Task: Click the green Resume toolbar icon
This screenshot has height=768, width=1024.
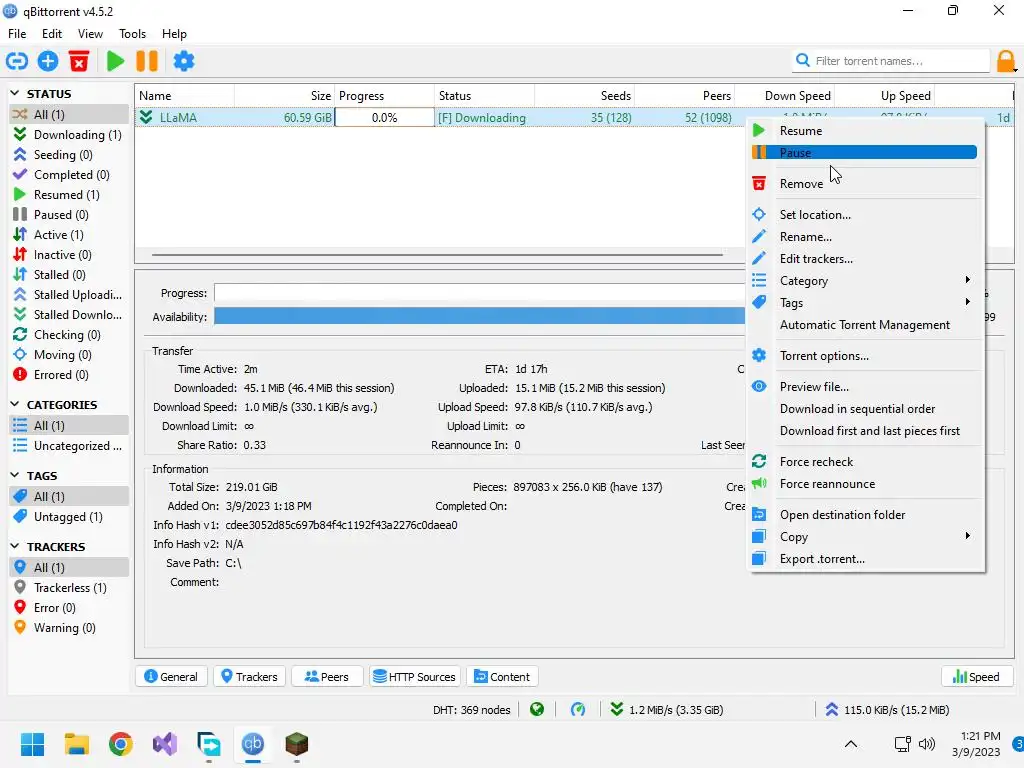Action: point(116,61)
